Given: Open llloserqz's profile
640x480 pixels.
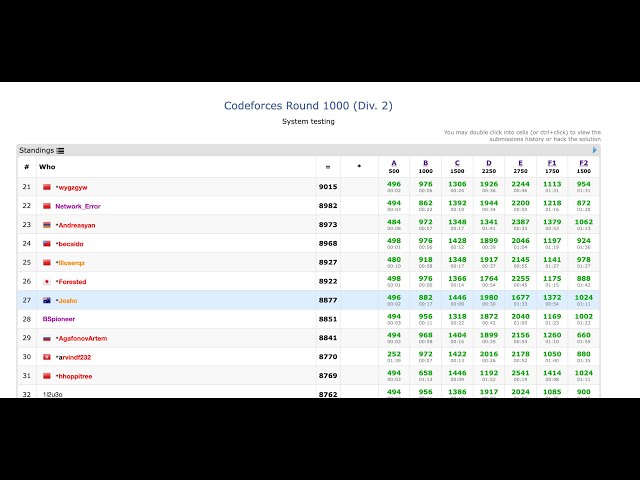Looking at the screenshot, I should pos(71,262).
